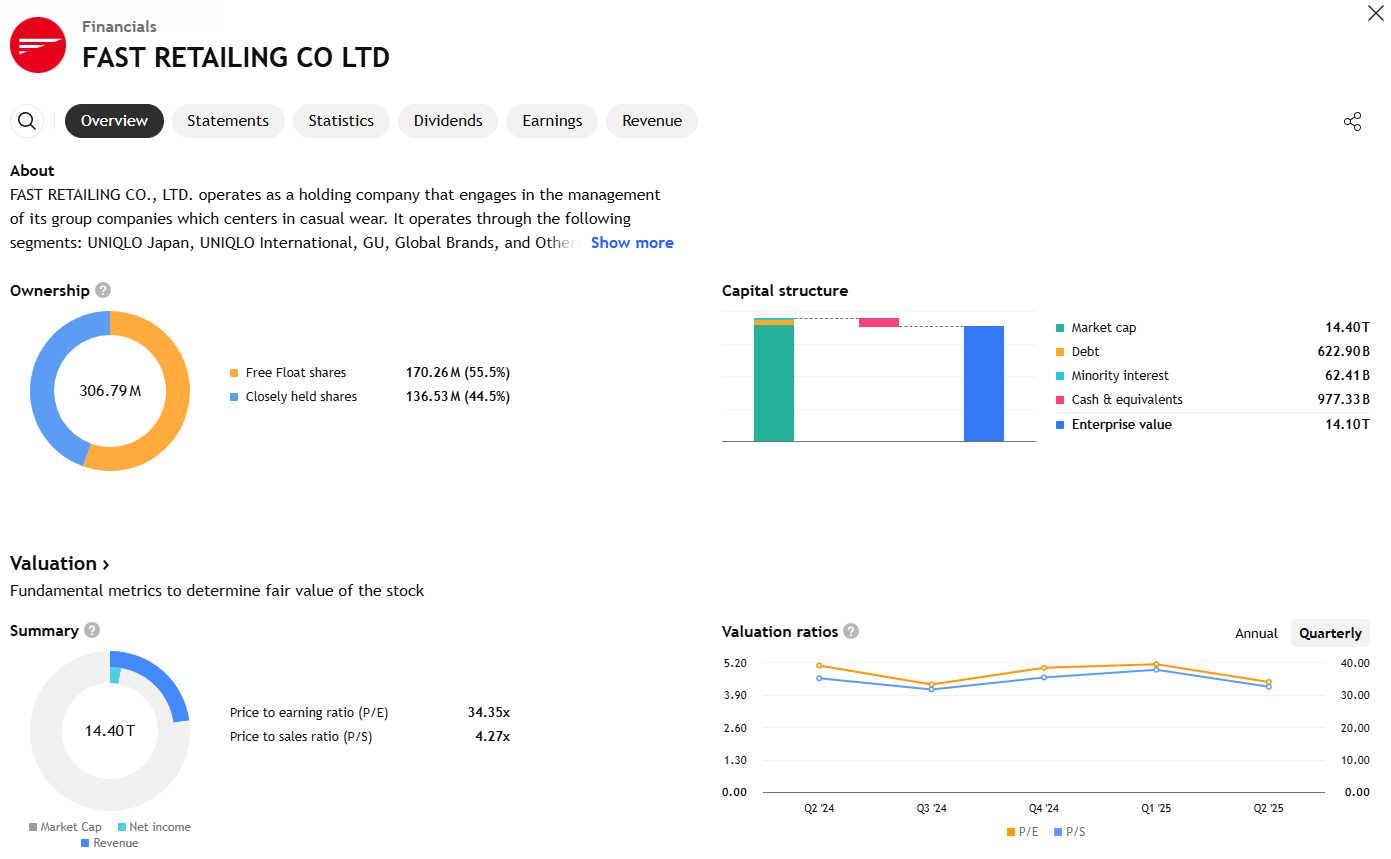Switch to the Revenue tab

pos(652,121)
